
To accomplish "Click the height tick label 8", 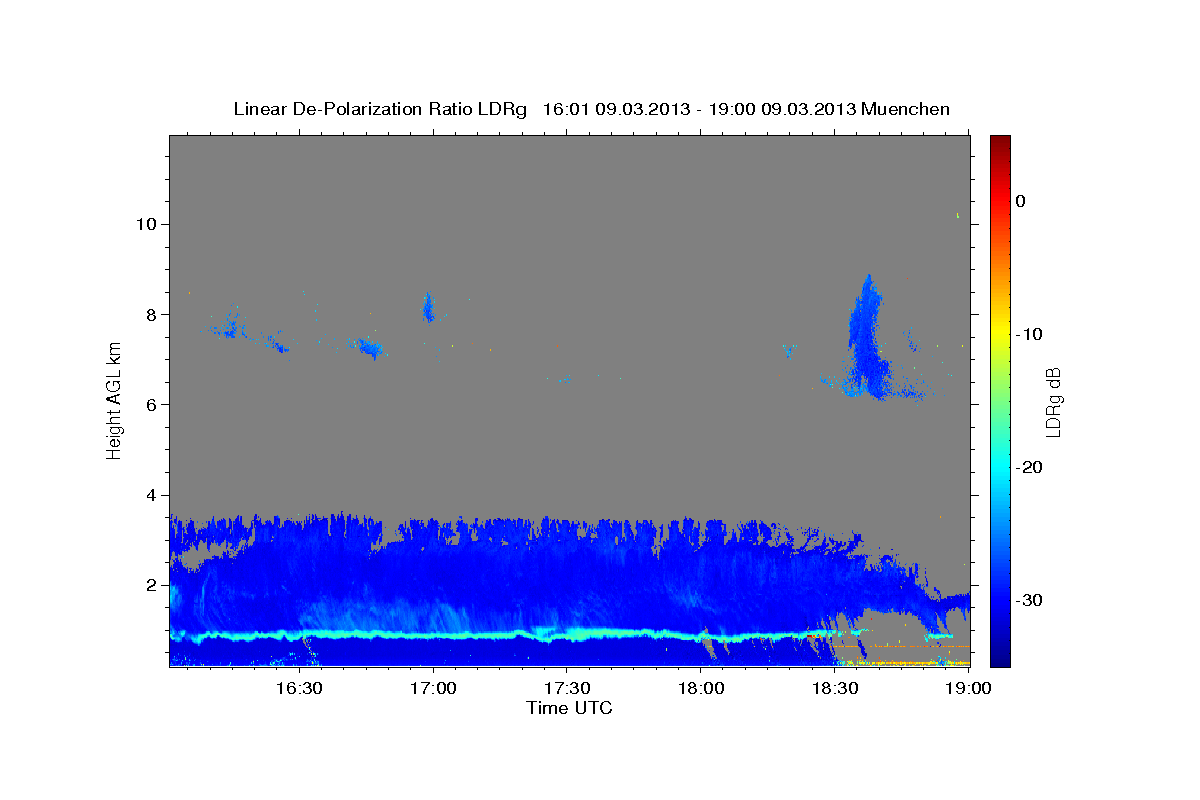I will [151, 314].
